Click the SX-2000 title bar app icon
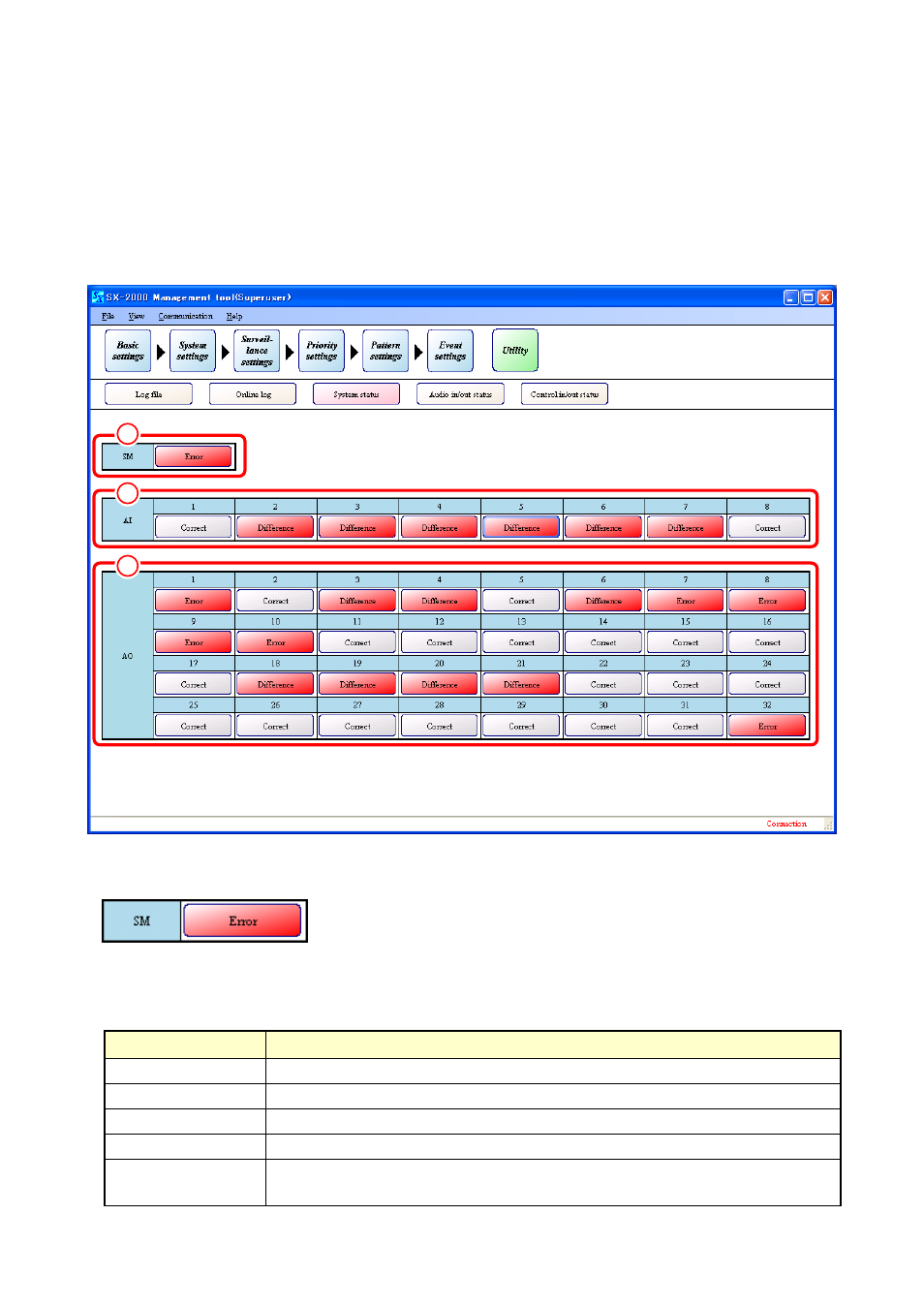The width and height of the screenshot is (924, 1308). coord(98,297)
